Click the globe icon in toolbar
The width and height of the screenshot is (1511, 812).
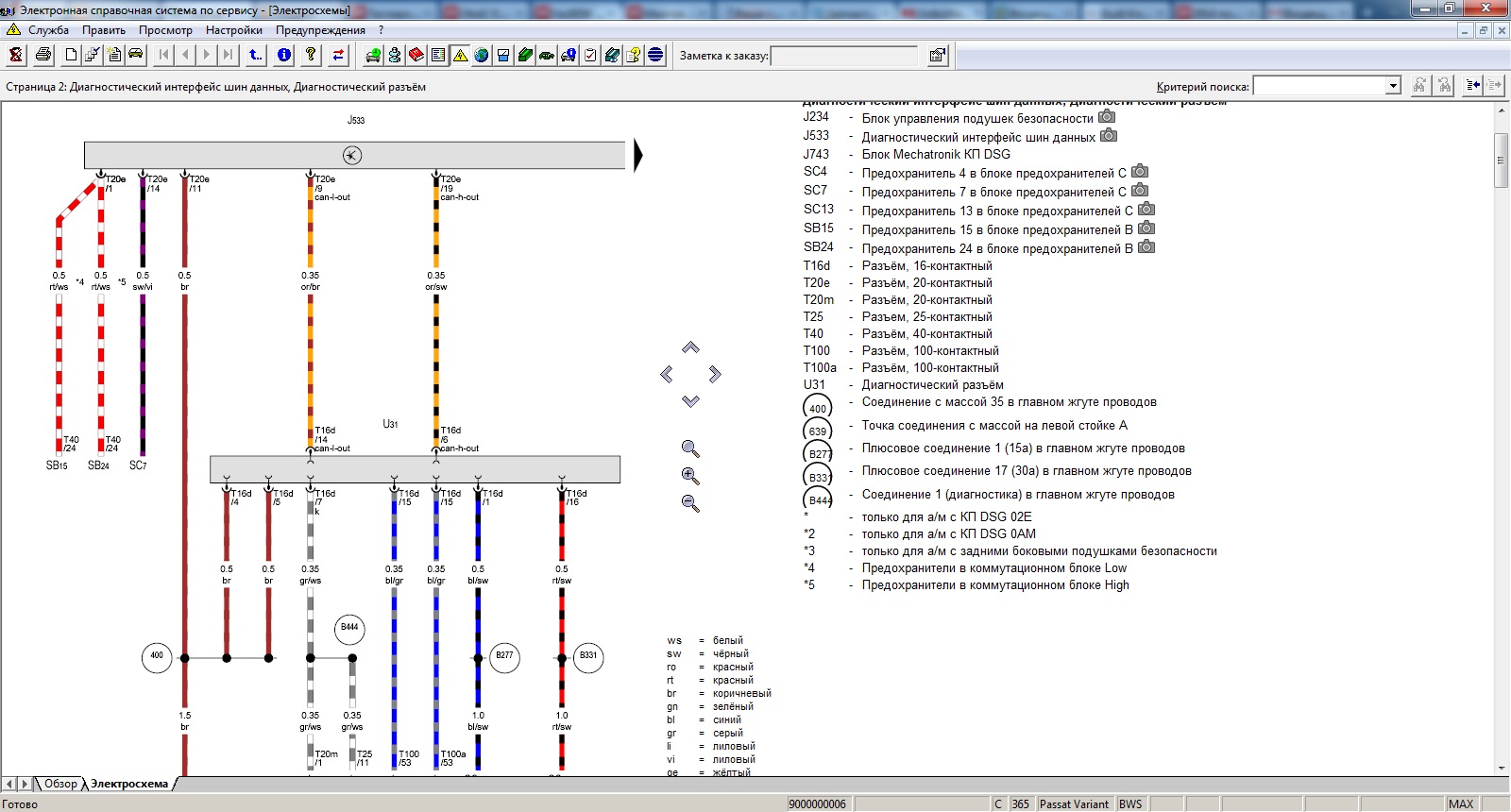(482, 55)
